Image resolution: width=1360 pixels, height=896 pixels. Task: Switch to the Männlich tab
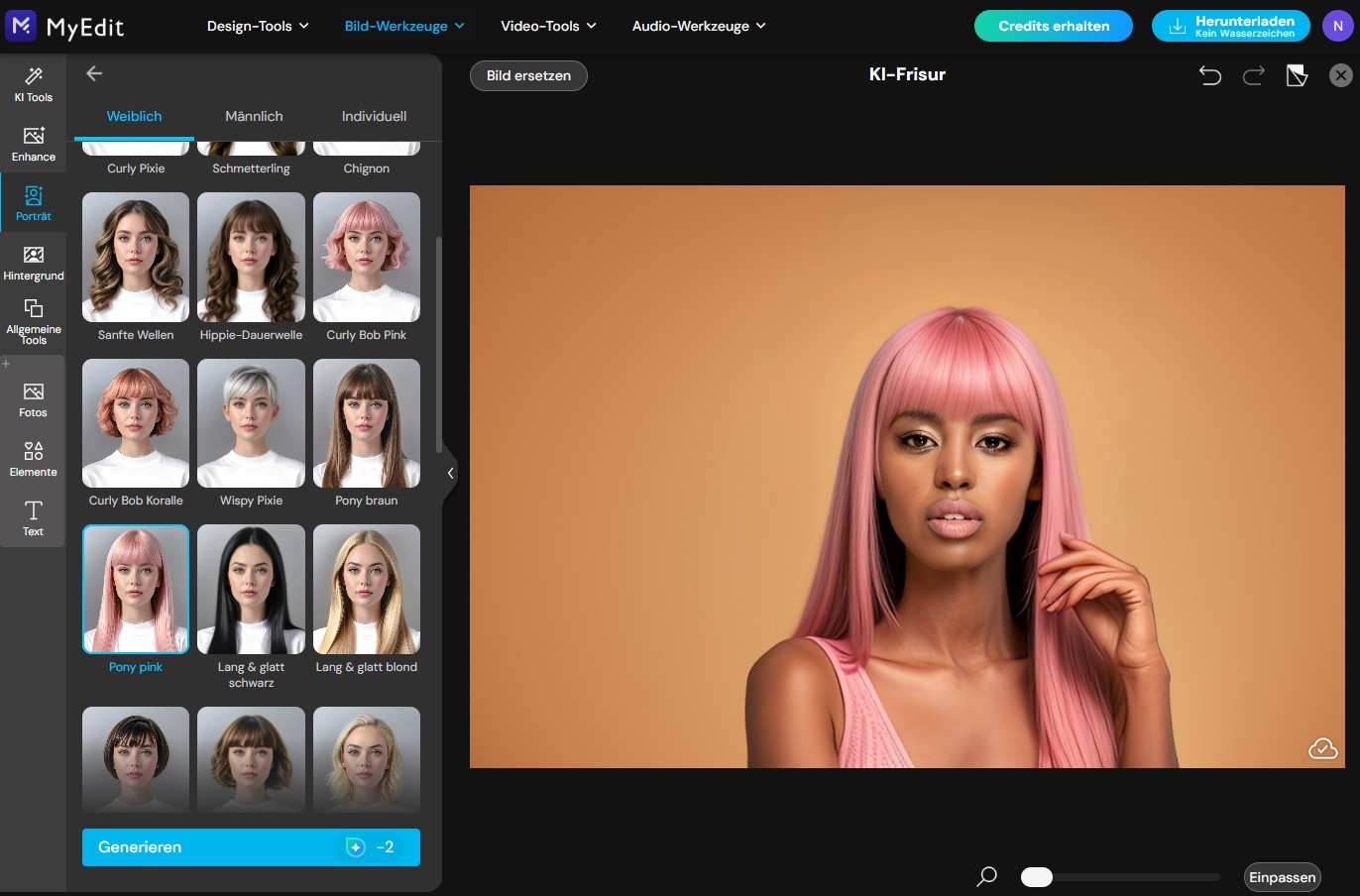(254, 117)
